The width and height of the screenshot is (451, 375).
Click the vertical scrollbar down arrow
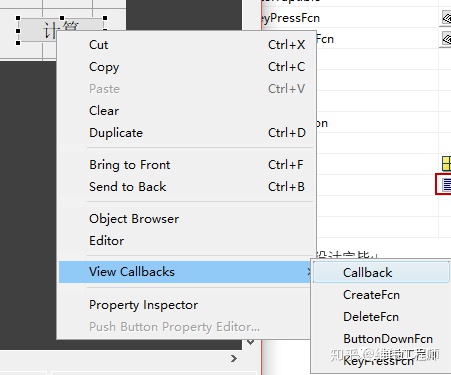tap(251, 342)
